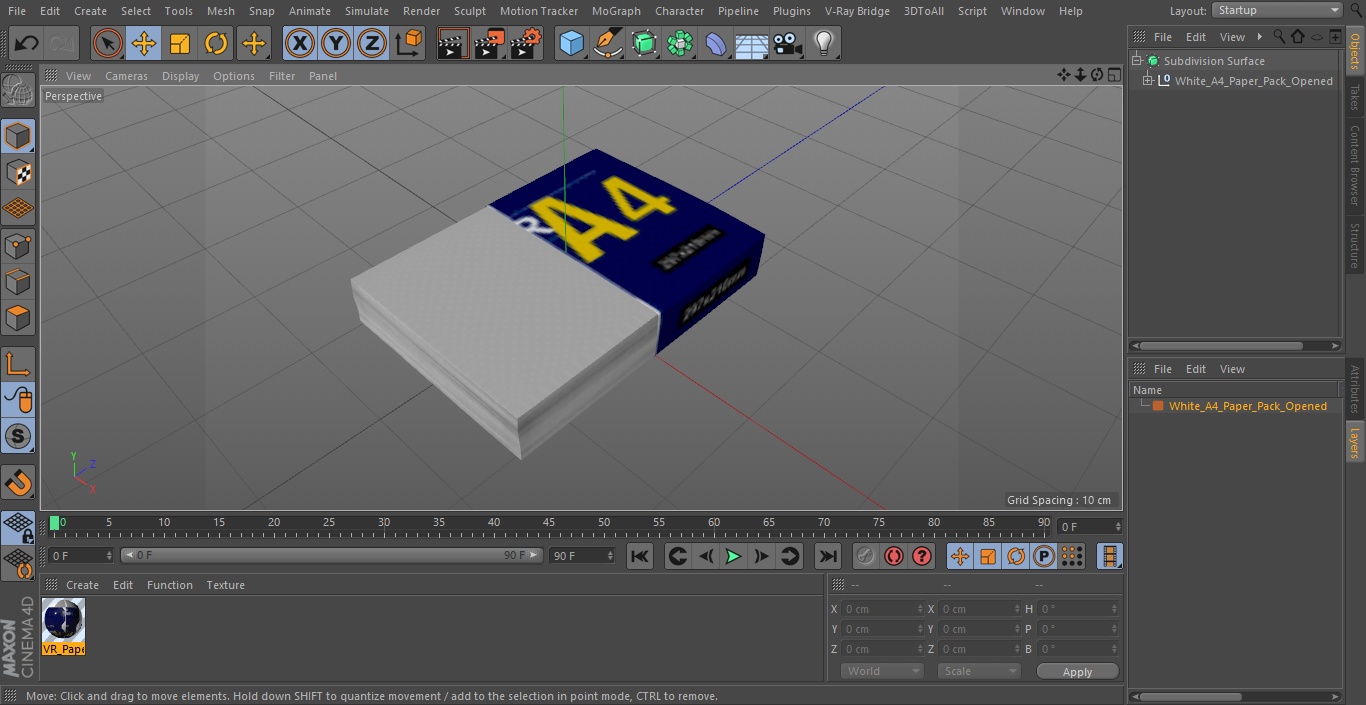
Task: Activate the Move tool
Action: 143,43
